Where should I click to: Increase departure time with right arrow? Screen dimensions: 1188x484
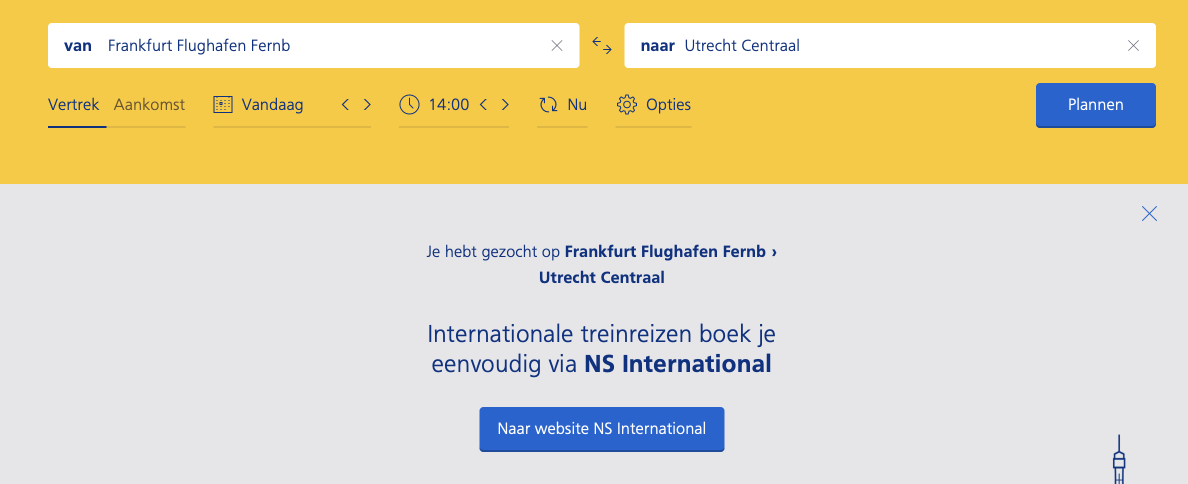coord(505,104)
